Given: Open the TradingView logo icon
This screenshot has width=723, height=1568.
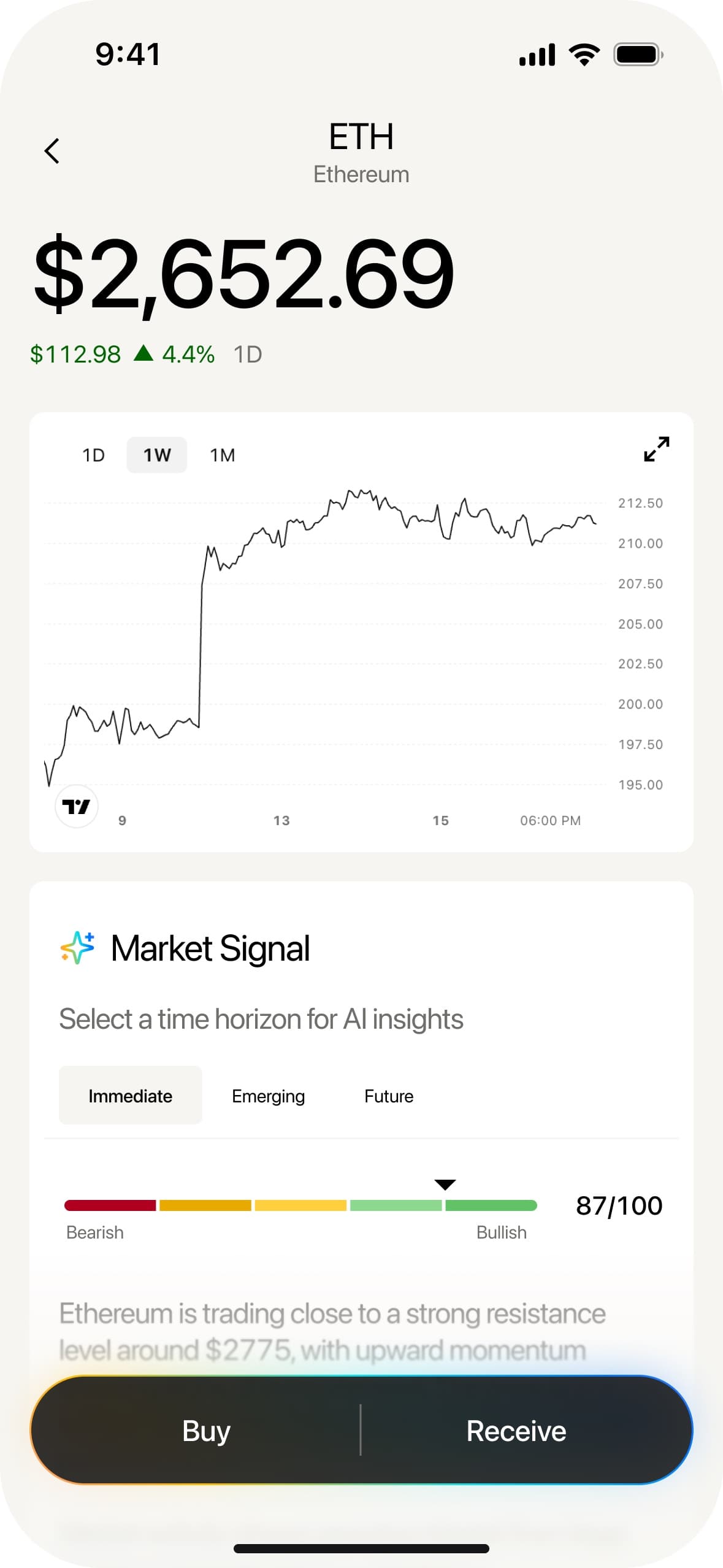Looking at the screenshot, I should 77,806.
